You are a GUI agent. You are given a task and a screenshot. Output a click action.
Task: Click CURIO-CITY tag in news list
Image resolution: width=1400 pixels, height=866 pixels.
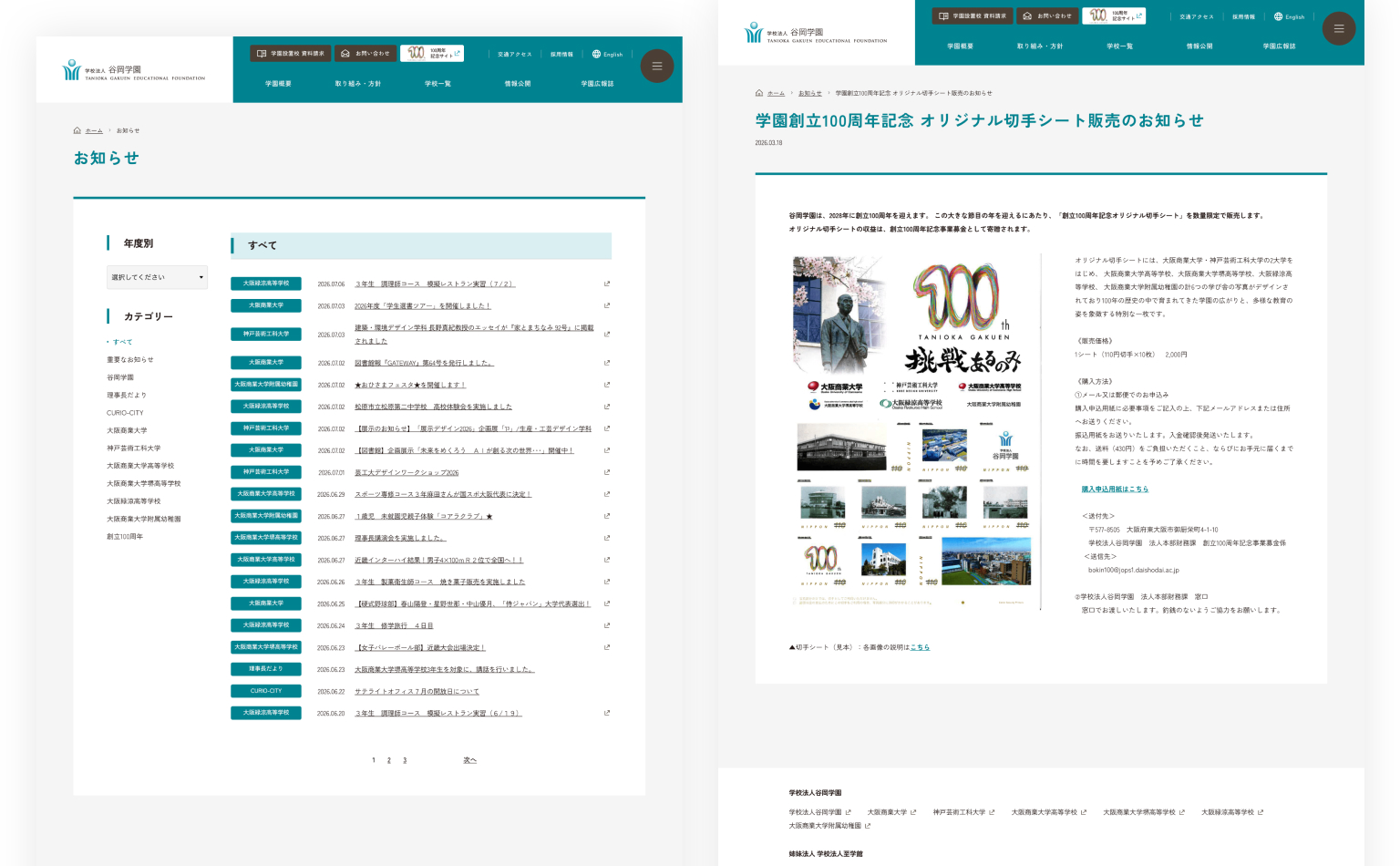(266, 691)
